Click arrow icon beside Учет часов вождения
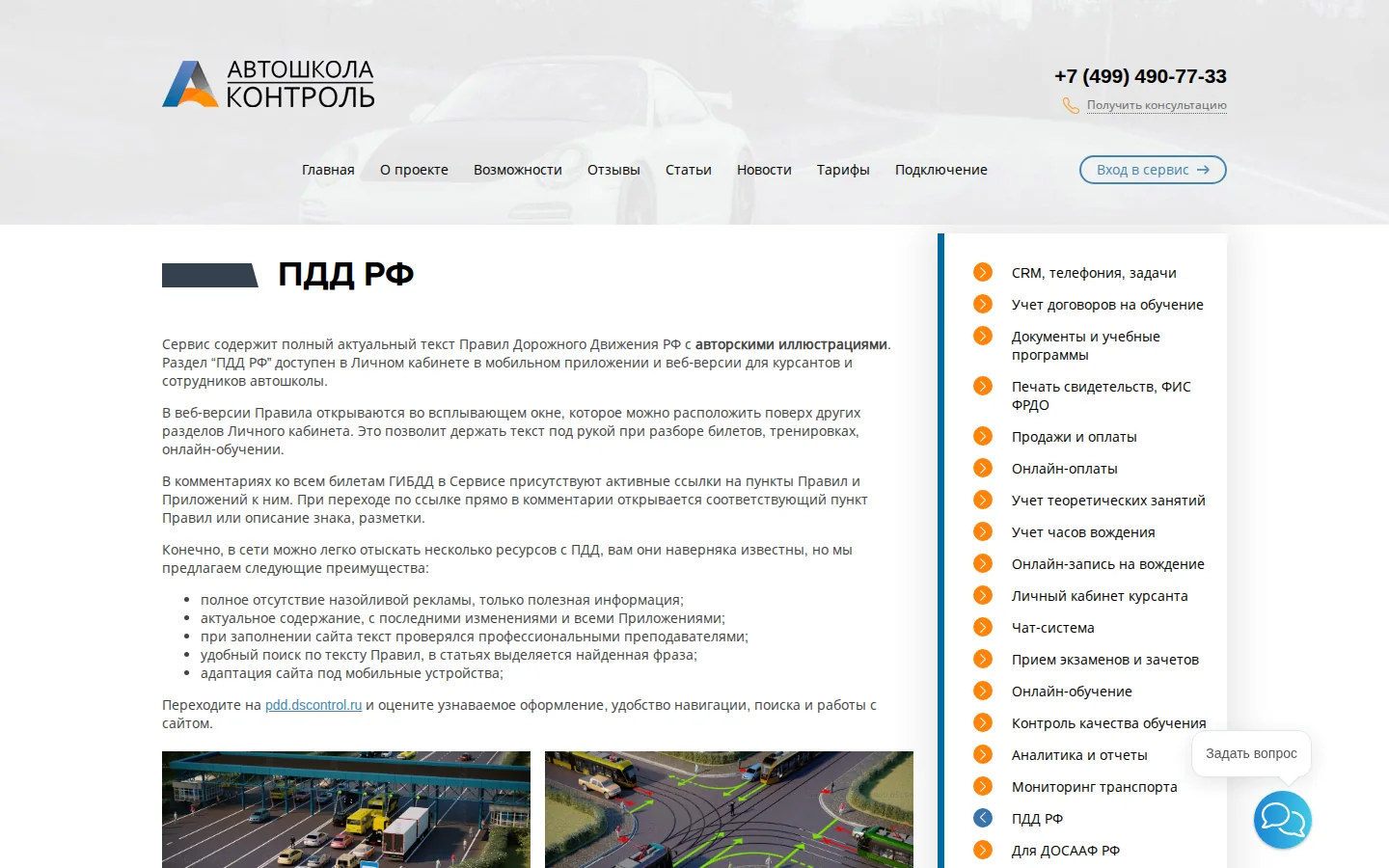 click(983, 531)
